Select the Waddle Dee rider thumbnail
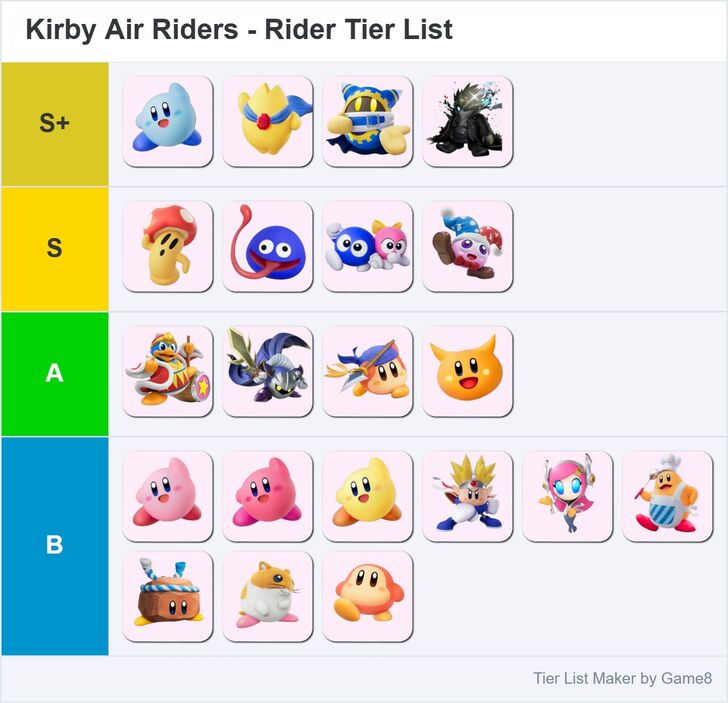This screenshot has height=703, width=728. (x=367, y=596)
